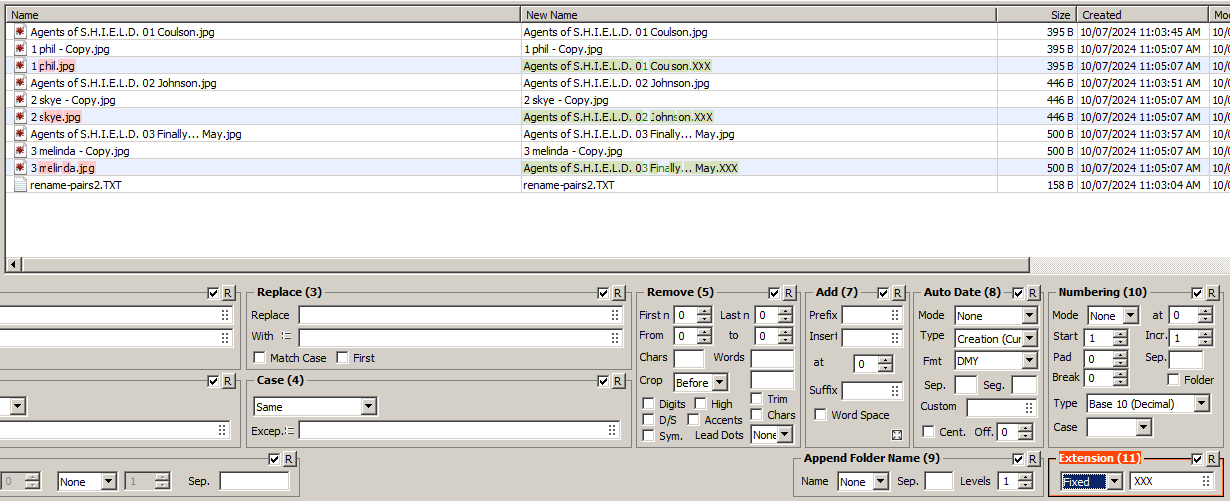
Task: Open the Numbering Mode dropdown
Action: point(1113,315)
